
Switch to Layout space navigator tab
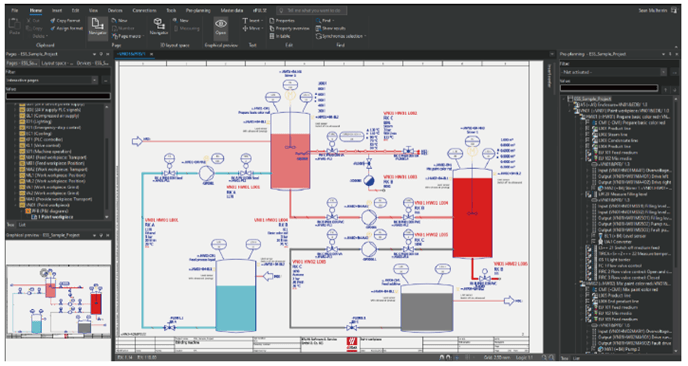[57, 63]
